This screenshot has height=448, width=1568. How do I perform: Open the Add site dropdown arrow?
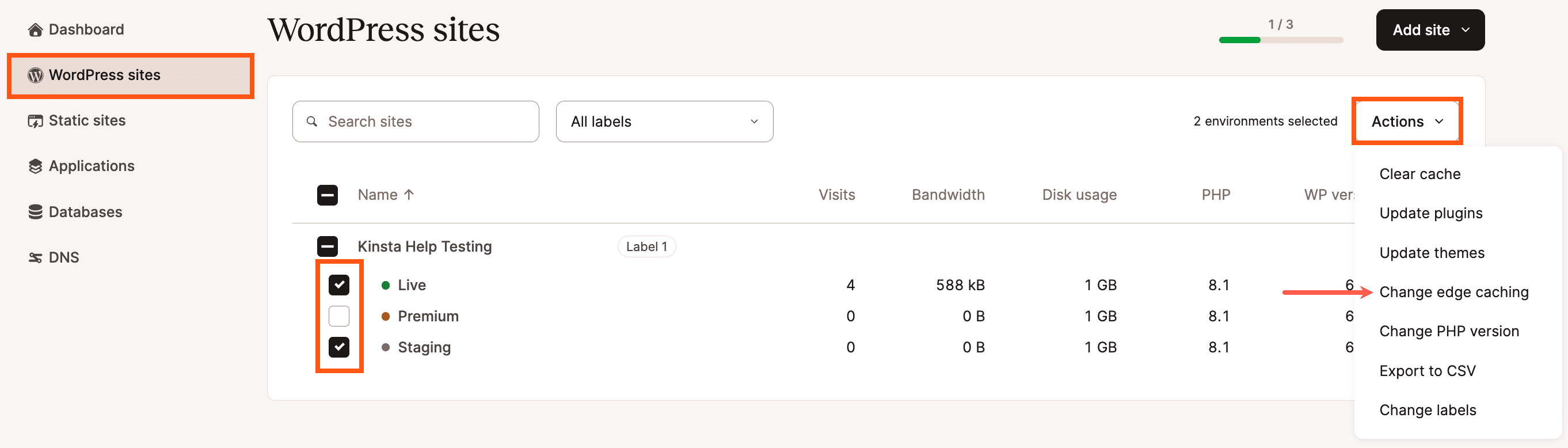1464,30
